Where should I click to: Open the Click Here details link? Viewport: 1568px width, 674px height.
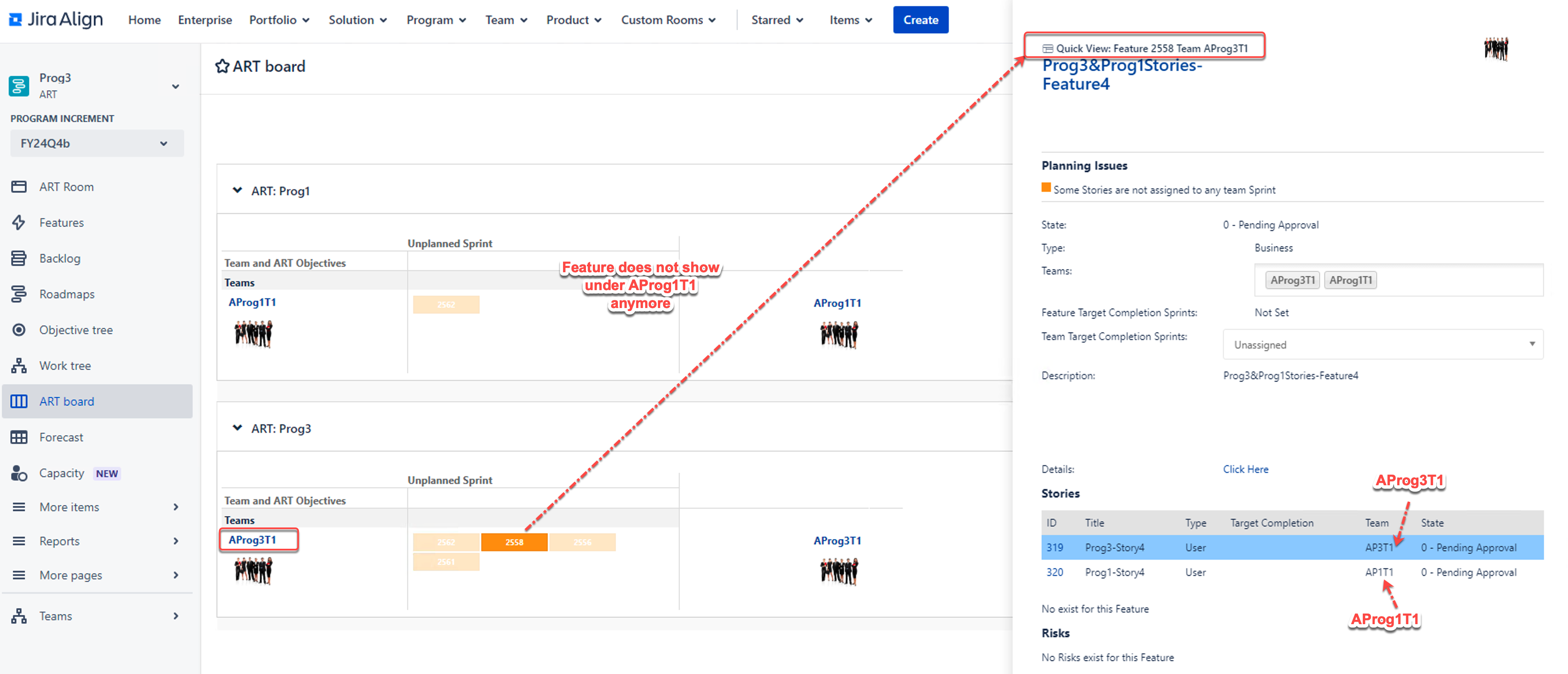[x=1245, y=469]
